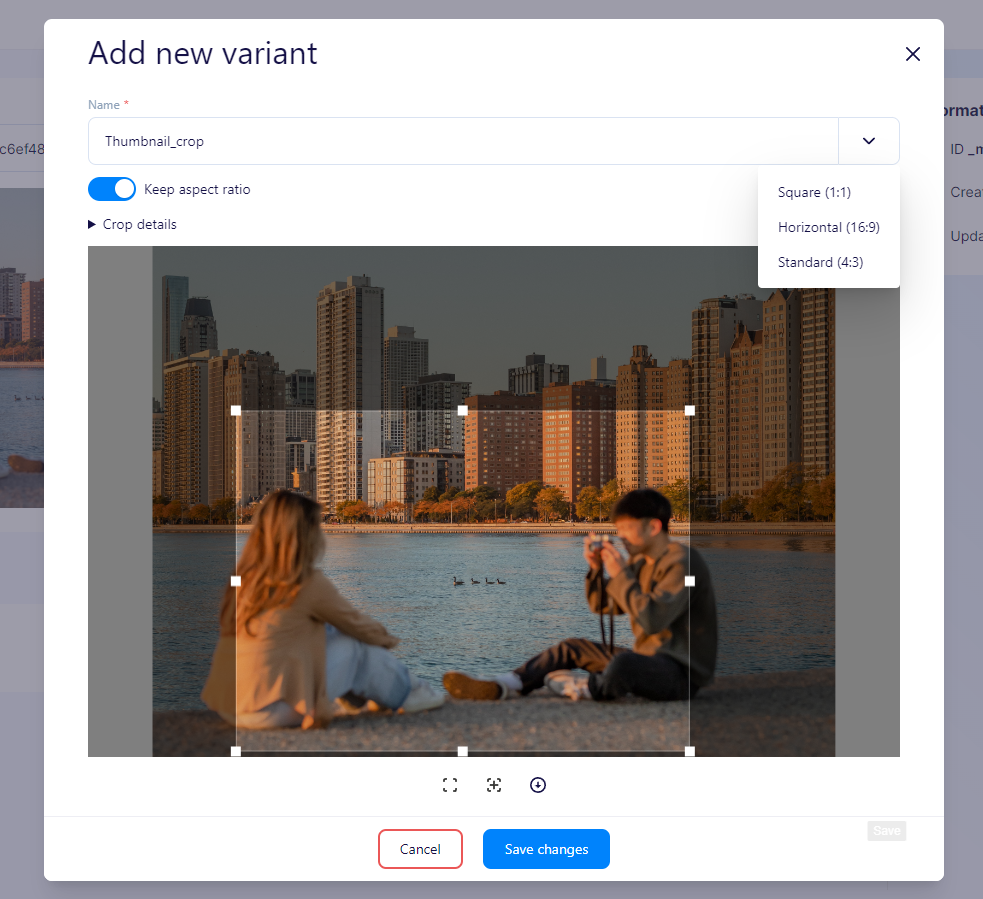Select Horizontal (16:9) preset

[x=828, y=228]
